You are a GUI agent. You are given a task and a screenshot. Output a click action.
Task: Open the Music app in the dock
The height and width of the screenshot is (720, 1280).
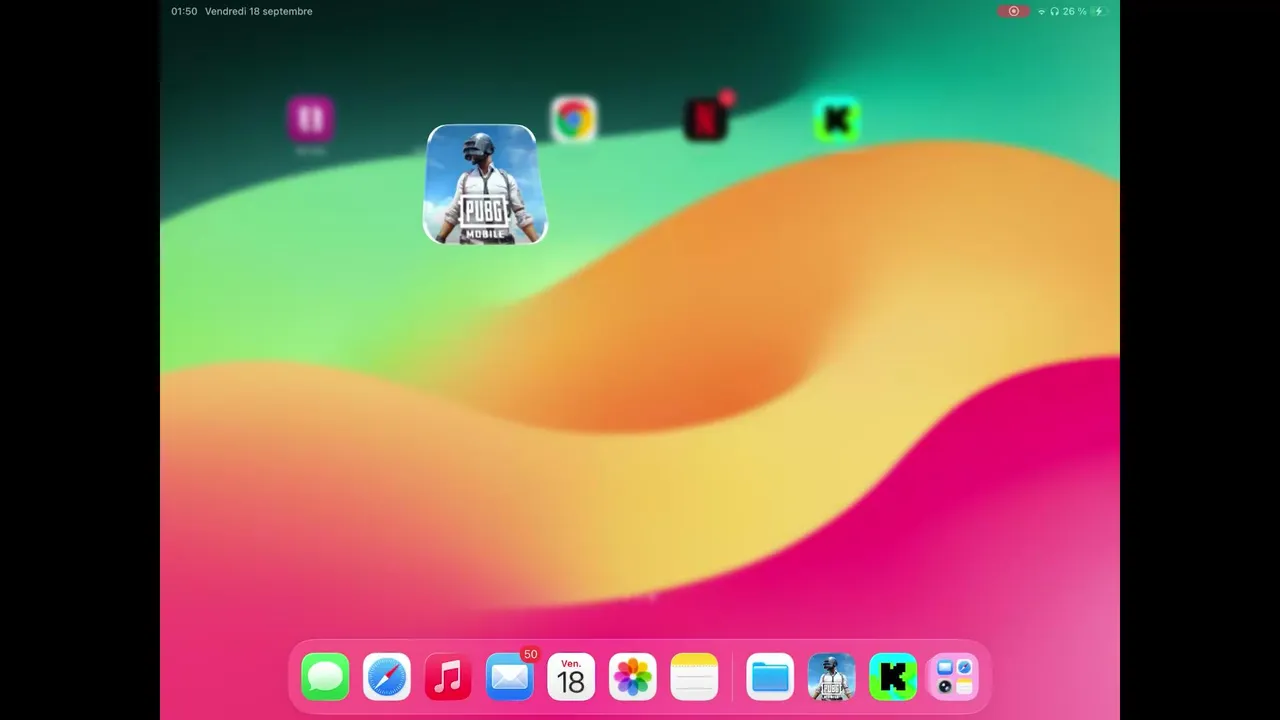(x=448, y=677)
